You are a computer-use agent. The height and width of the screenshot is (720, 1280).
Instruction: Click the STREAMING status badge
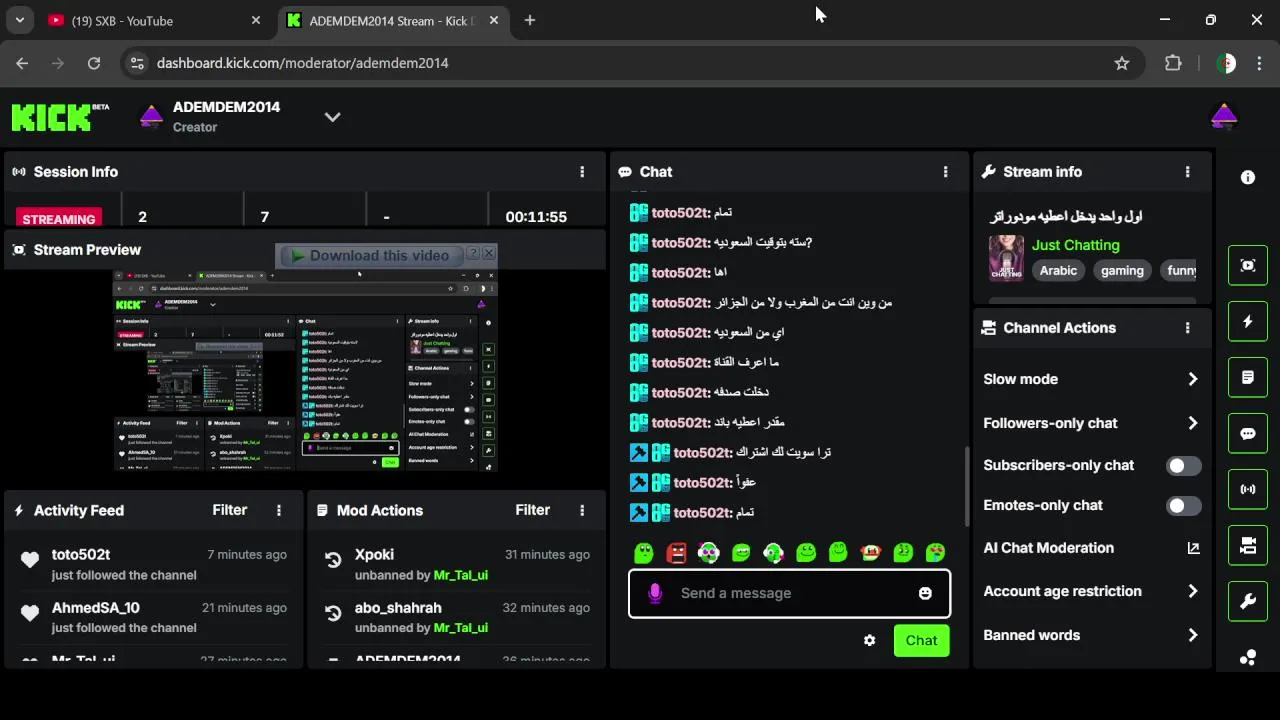(59, 219)
